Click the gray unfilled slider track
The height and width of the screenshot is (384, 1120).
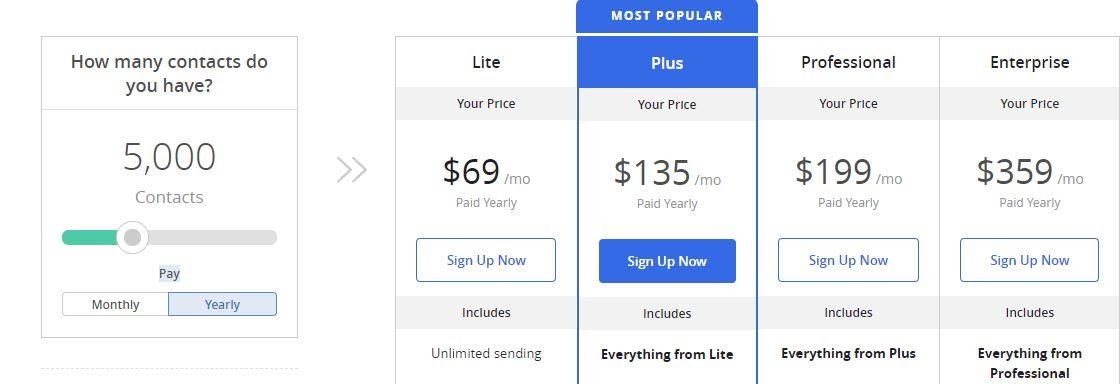212,238
